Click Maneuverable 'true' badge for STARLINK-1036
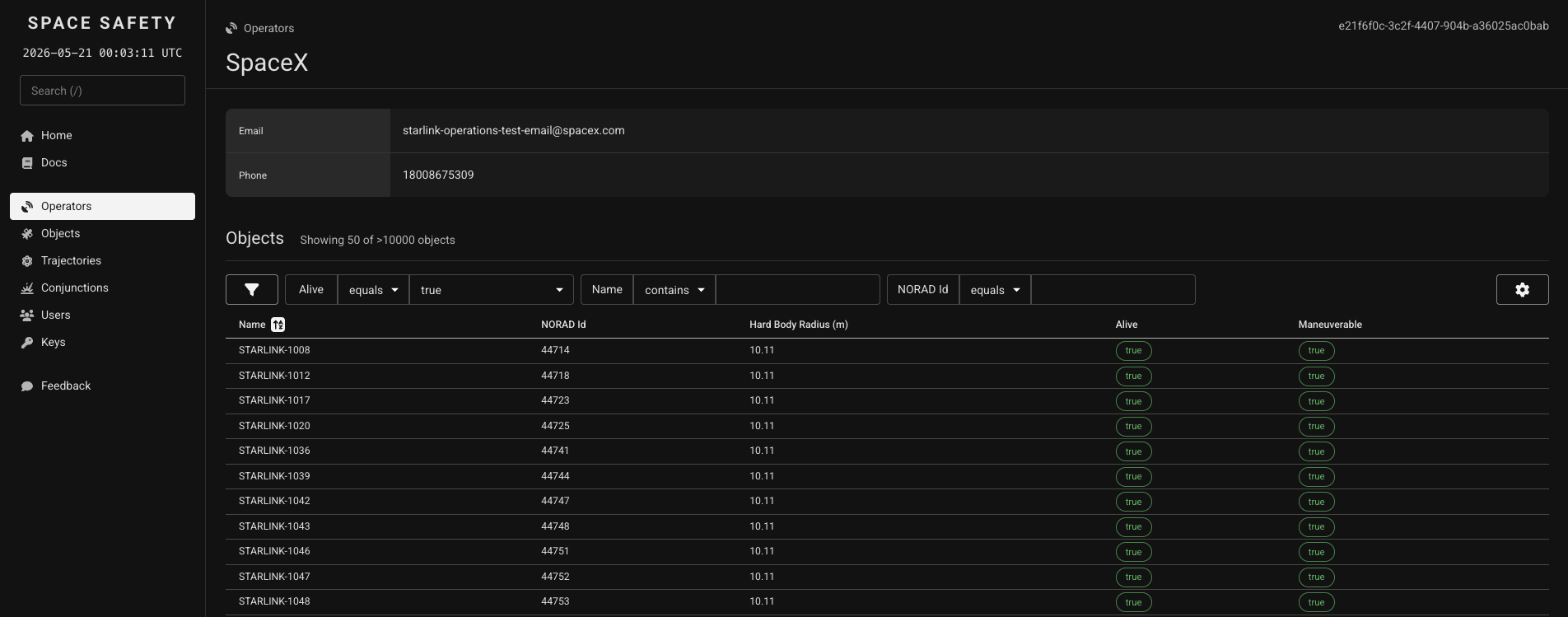 click(1317, 451)
